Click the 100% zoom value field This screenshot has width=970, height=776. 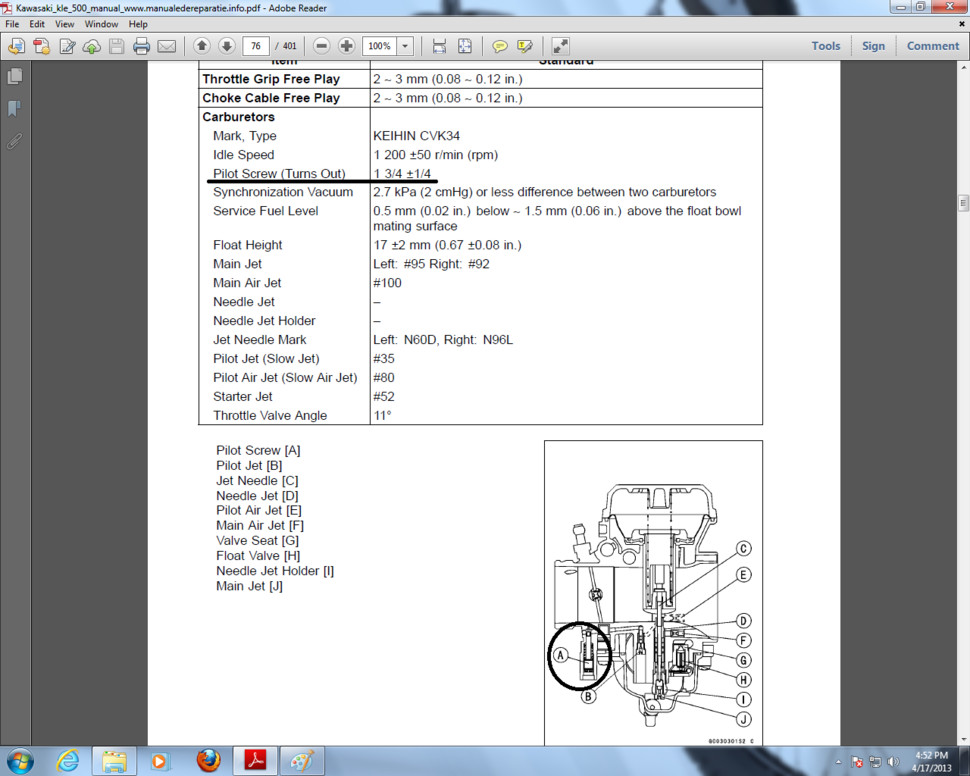pyautogui.click(x=380, y=46)
